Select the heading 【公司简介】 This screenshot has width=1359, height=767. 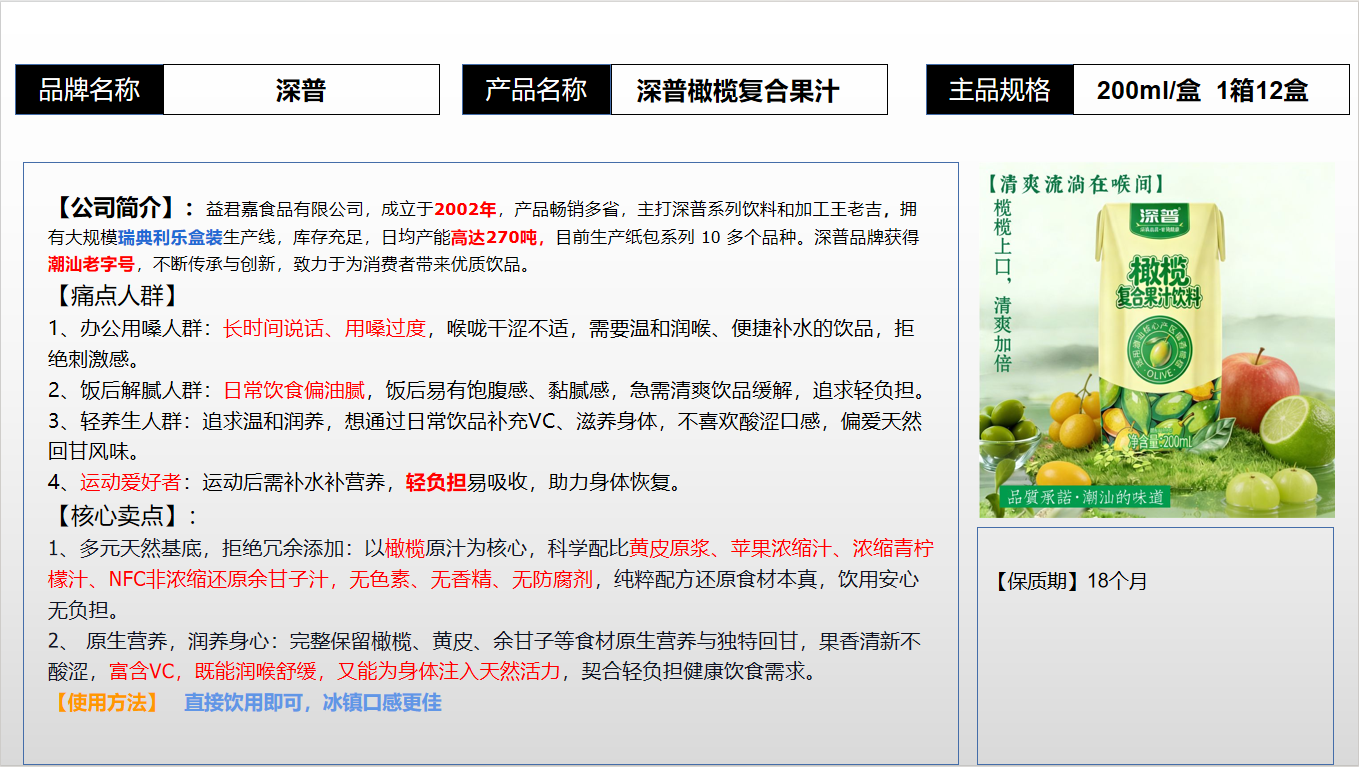(115, 208)
